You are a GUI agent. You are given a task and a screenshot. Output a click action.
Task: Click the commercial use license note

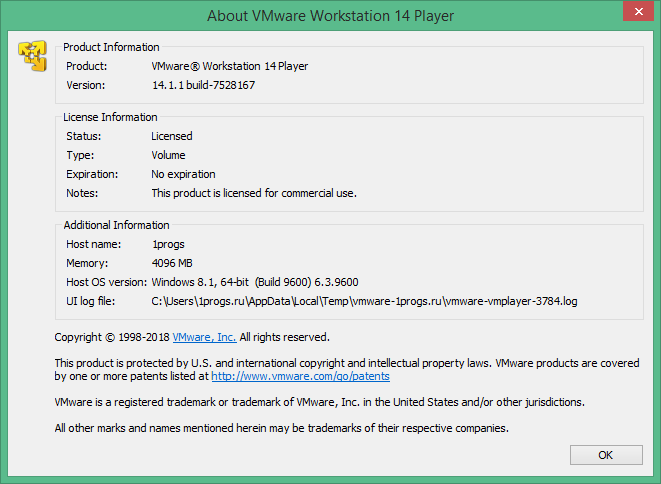(253, 193)
